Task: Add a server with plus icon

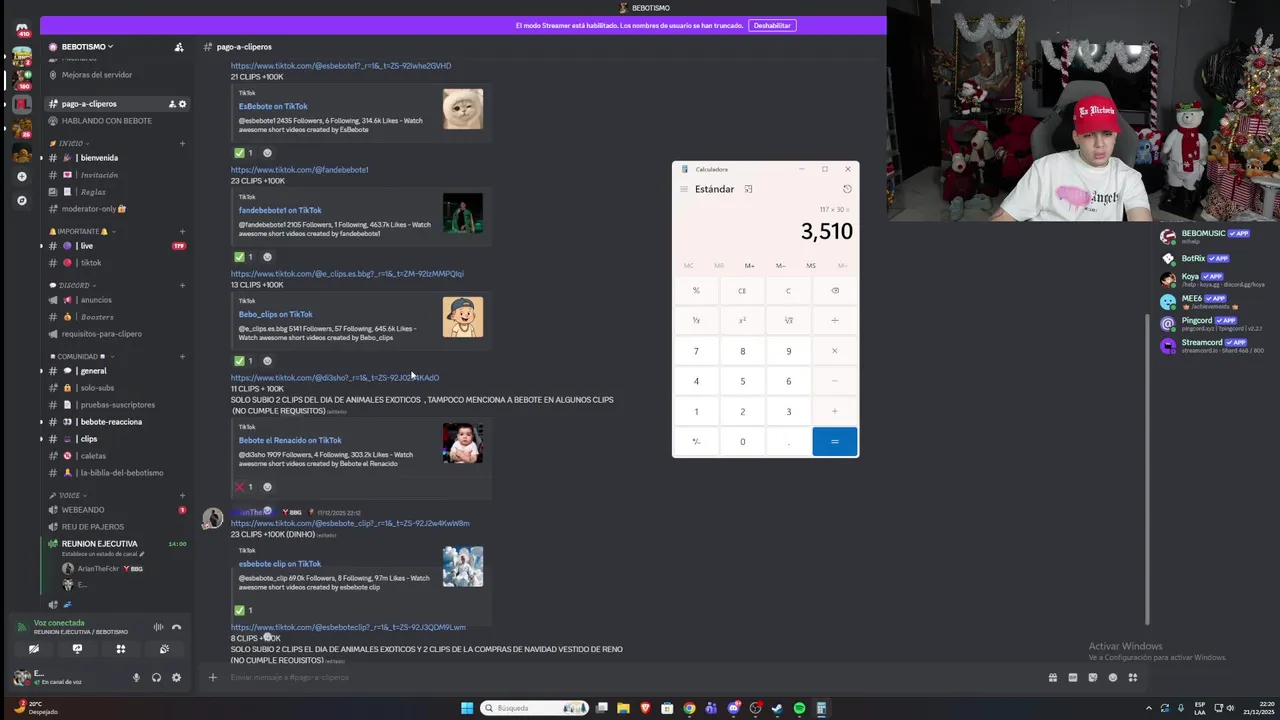Action: click(x=22, y=177)
